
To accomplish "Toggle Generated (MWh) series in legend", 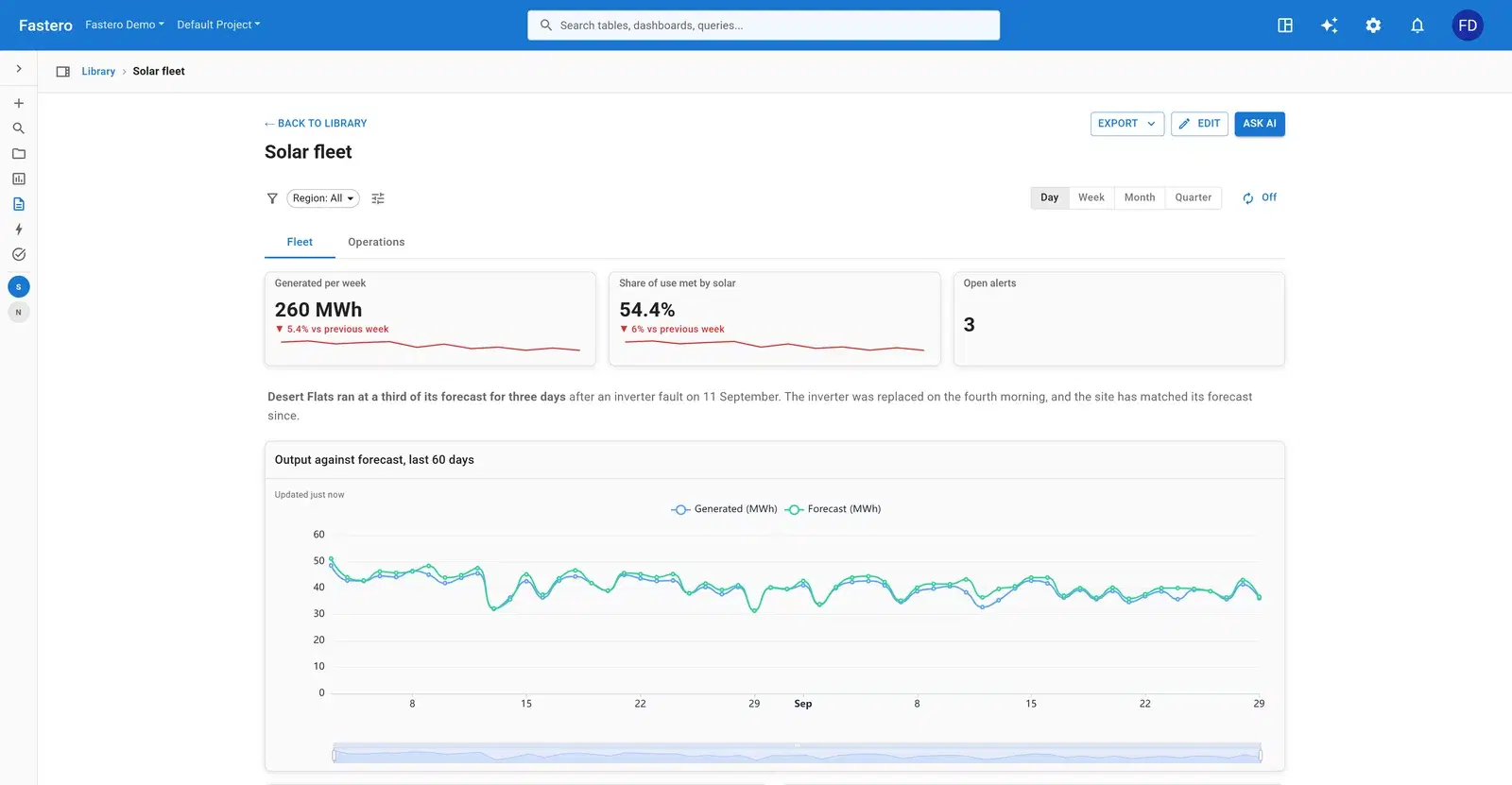I will click(x=724, y=509).
